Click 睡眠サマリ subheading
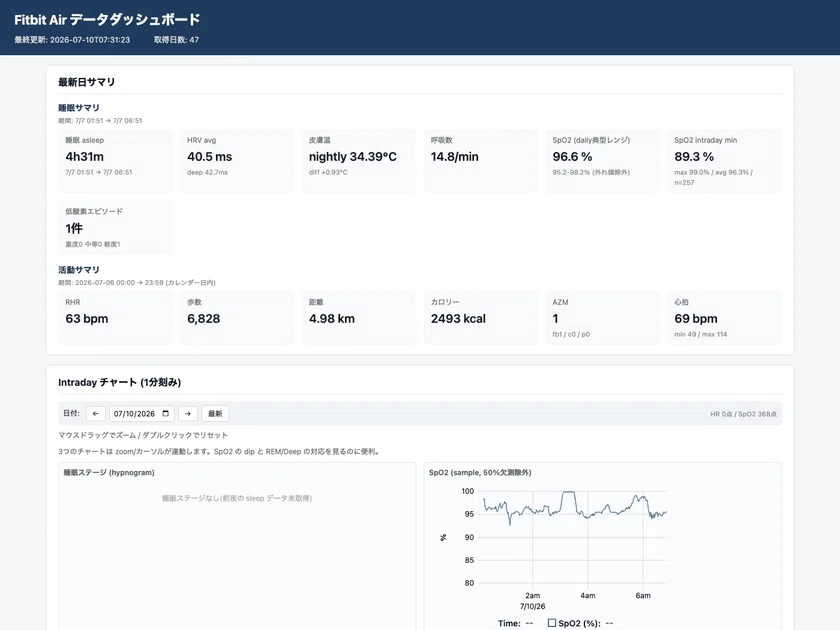 [x=79, y=108]
